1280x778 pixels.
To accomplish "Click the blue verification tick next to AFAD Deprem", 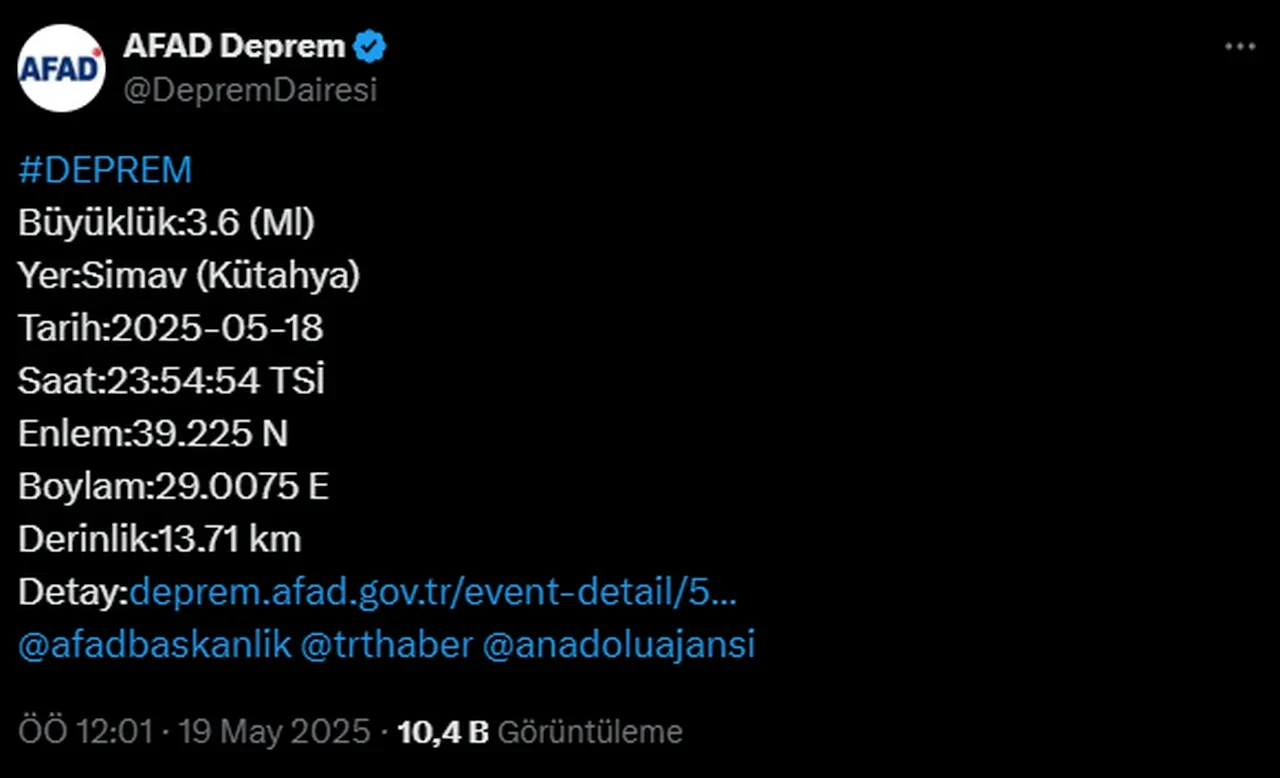I will pyautogui.click(x=371, y=45).
